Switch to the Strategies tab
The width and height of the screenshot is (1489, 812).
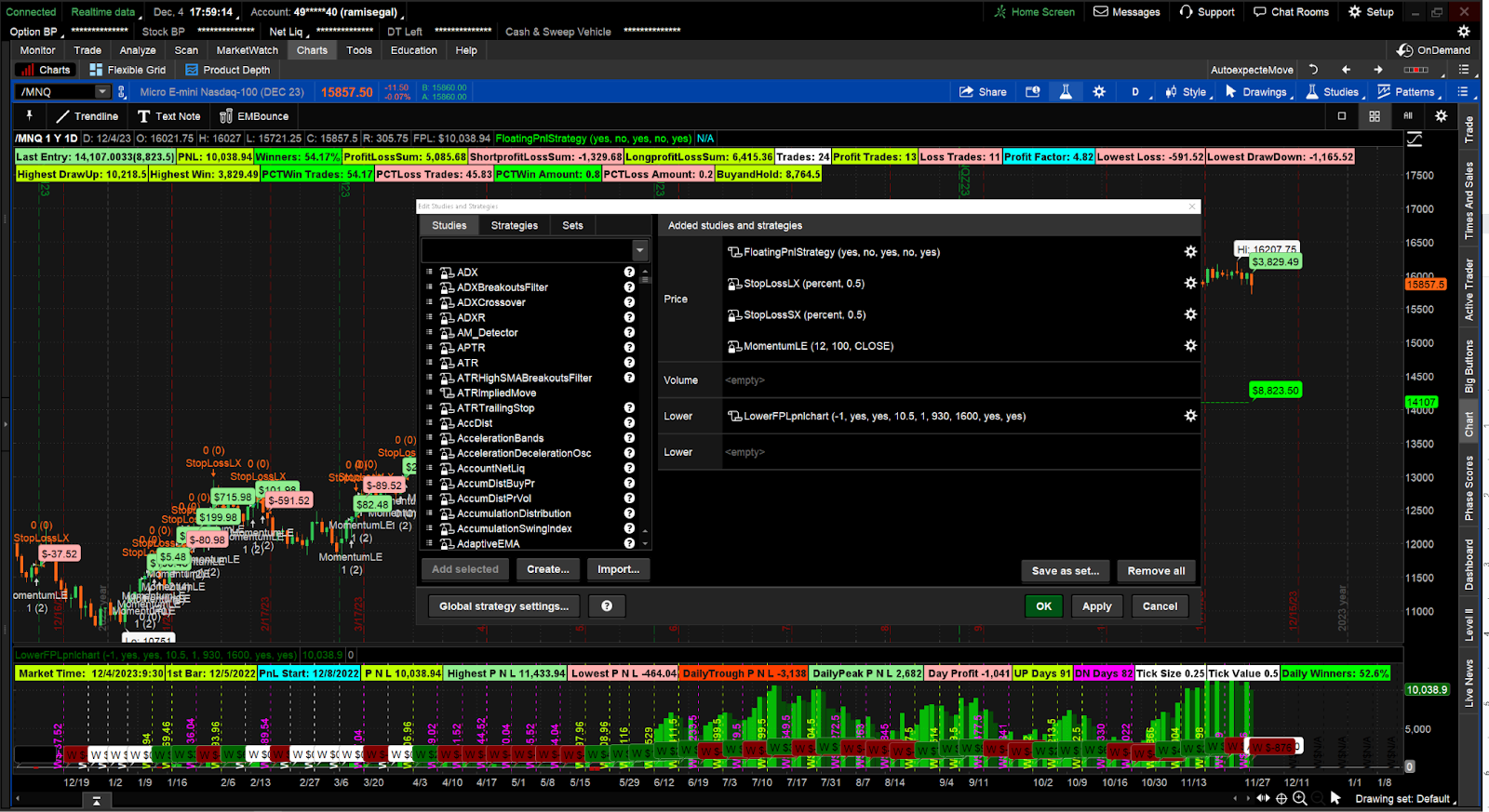(514, 225)
